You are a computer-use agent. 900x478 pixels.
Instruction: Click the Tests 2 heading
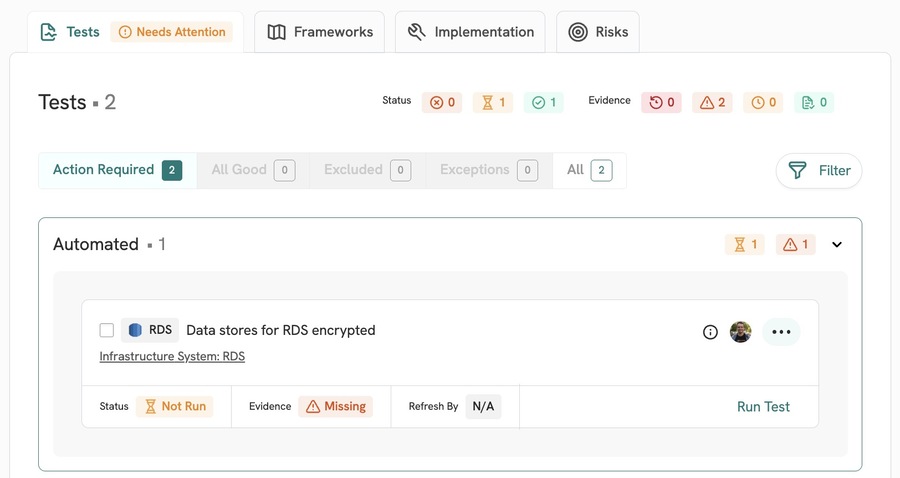pos(77,102)
